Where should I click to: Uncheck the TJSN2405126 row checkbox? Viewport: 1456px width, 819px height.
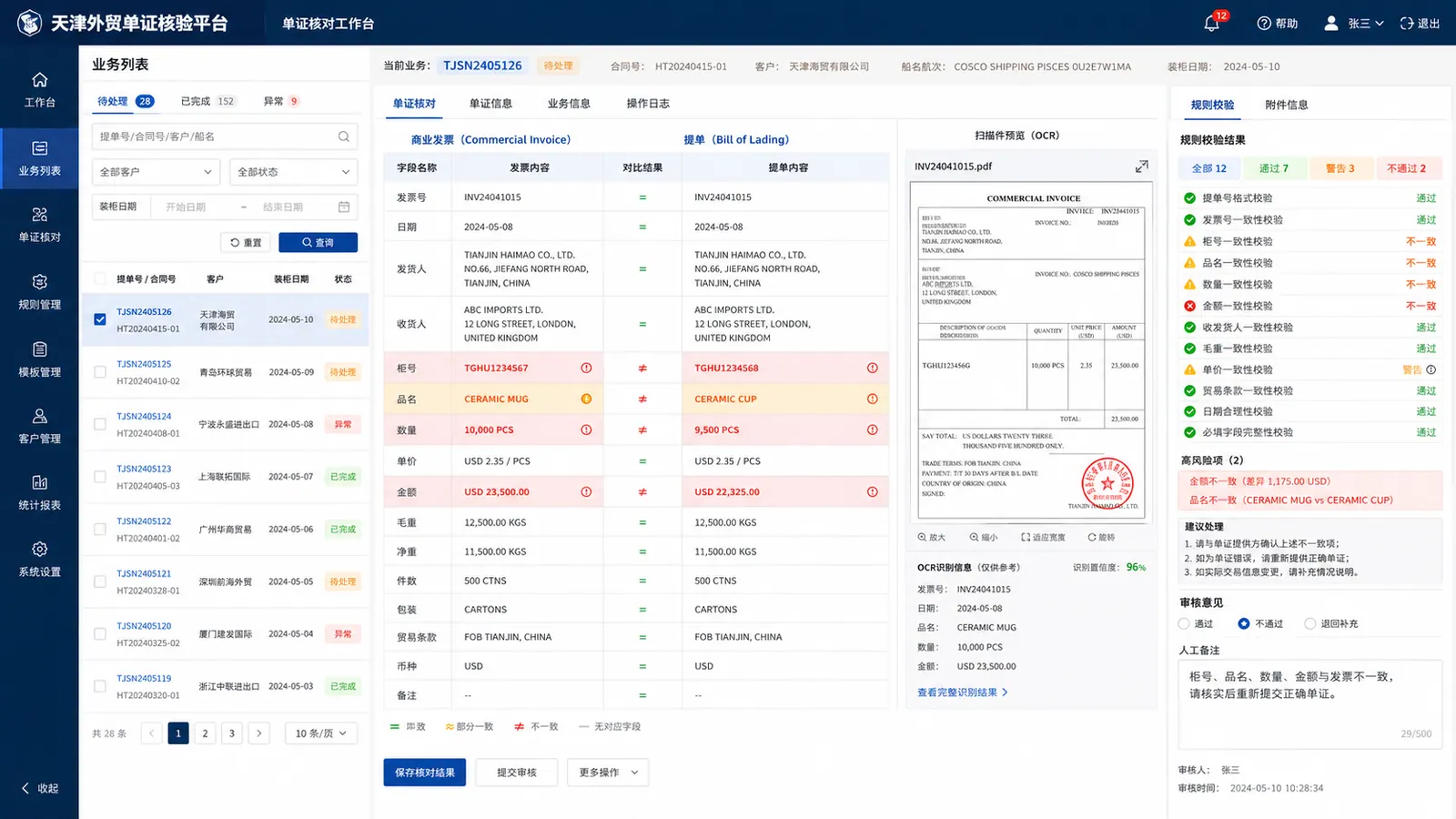[100, 319]
